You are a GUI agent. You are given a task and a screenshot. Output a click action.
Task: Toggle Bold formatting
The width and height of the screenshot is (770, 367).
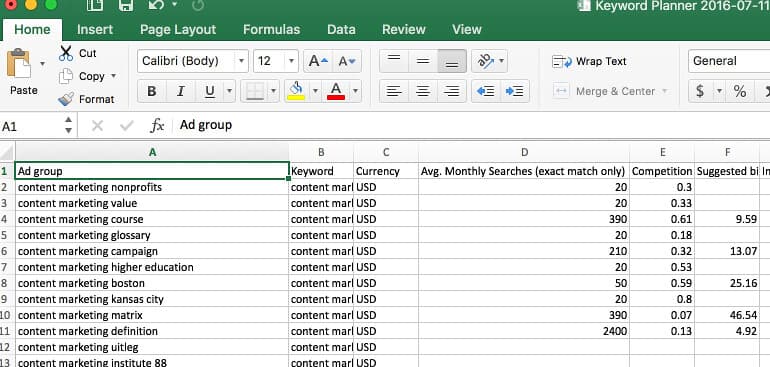[x=152, y=91]
